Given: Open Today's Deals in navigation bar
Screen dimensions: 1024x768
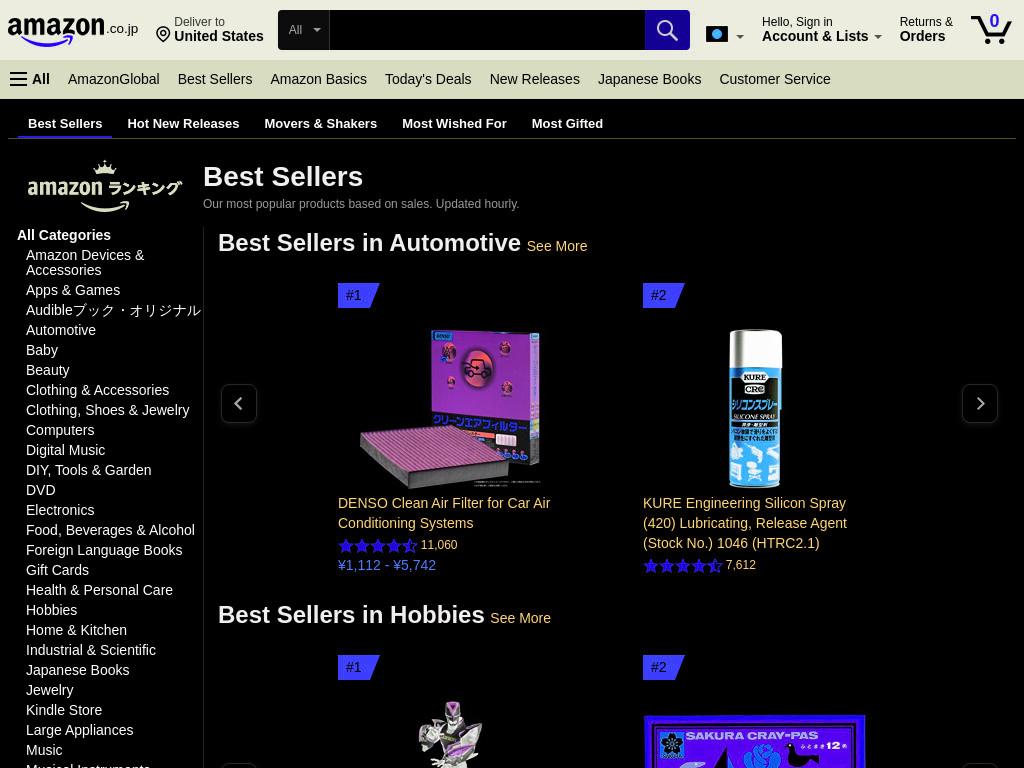Looking at the screenshot, I should pyautogui.click(x=428, y=79).
